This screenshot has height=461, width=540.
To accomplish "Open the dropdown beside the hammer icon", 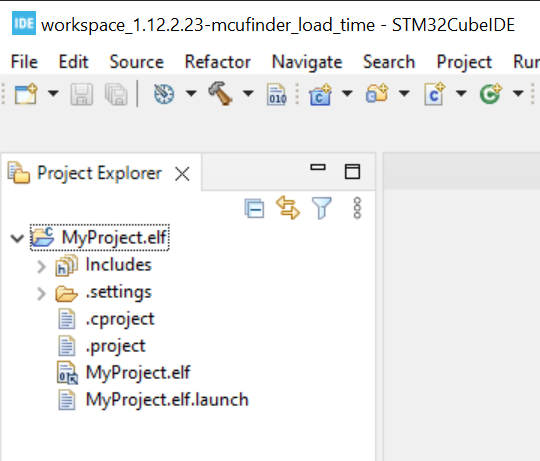I will [x=248, y=93].
